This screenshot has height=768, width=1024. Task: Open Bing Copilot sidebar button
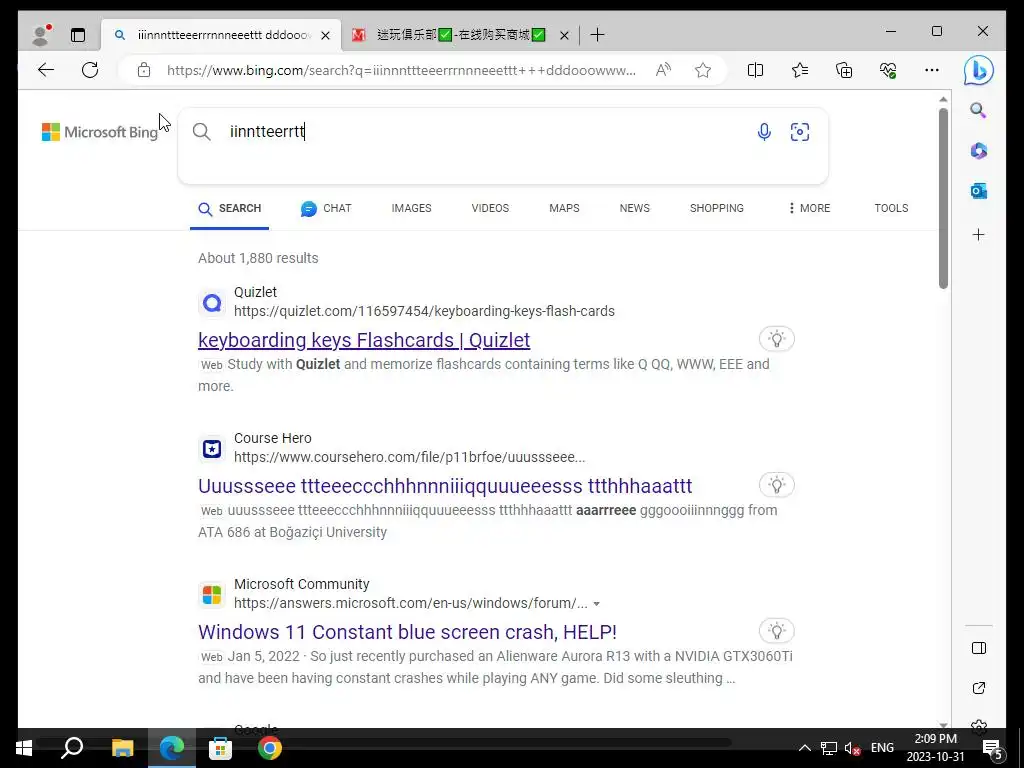tap(978, 71)
